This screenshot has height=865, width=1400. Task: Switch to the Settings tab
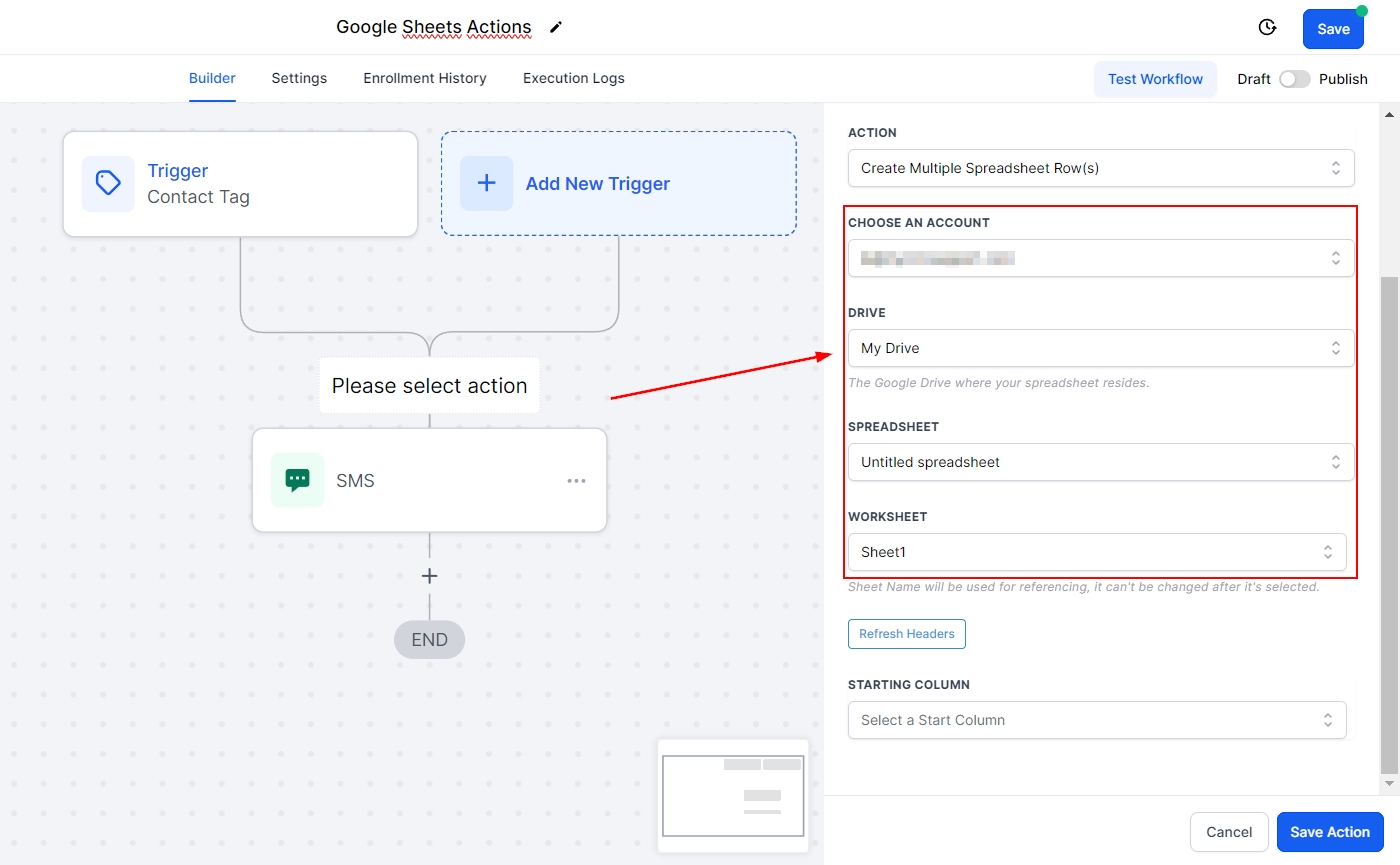(x=299, y=78)
